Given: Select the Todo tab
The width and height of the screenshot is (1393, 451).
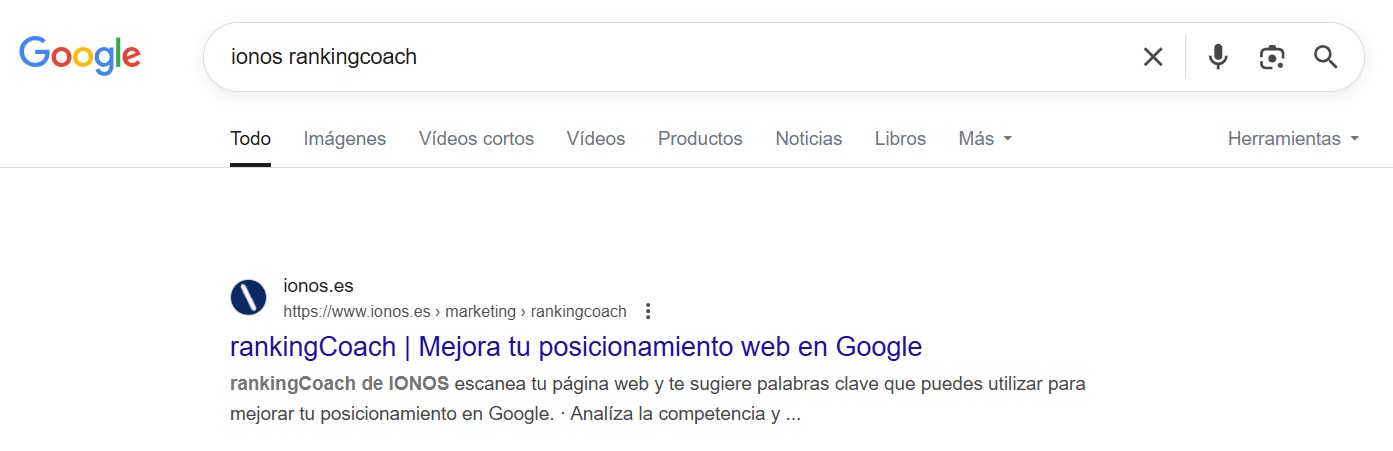Looking at the screenshot, I should 250,139.
